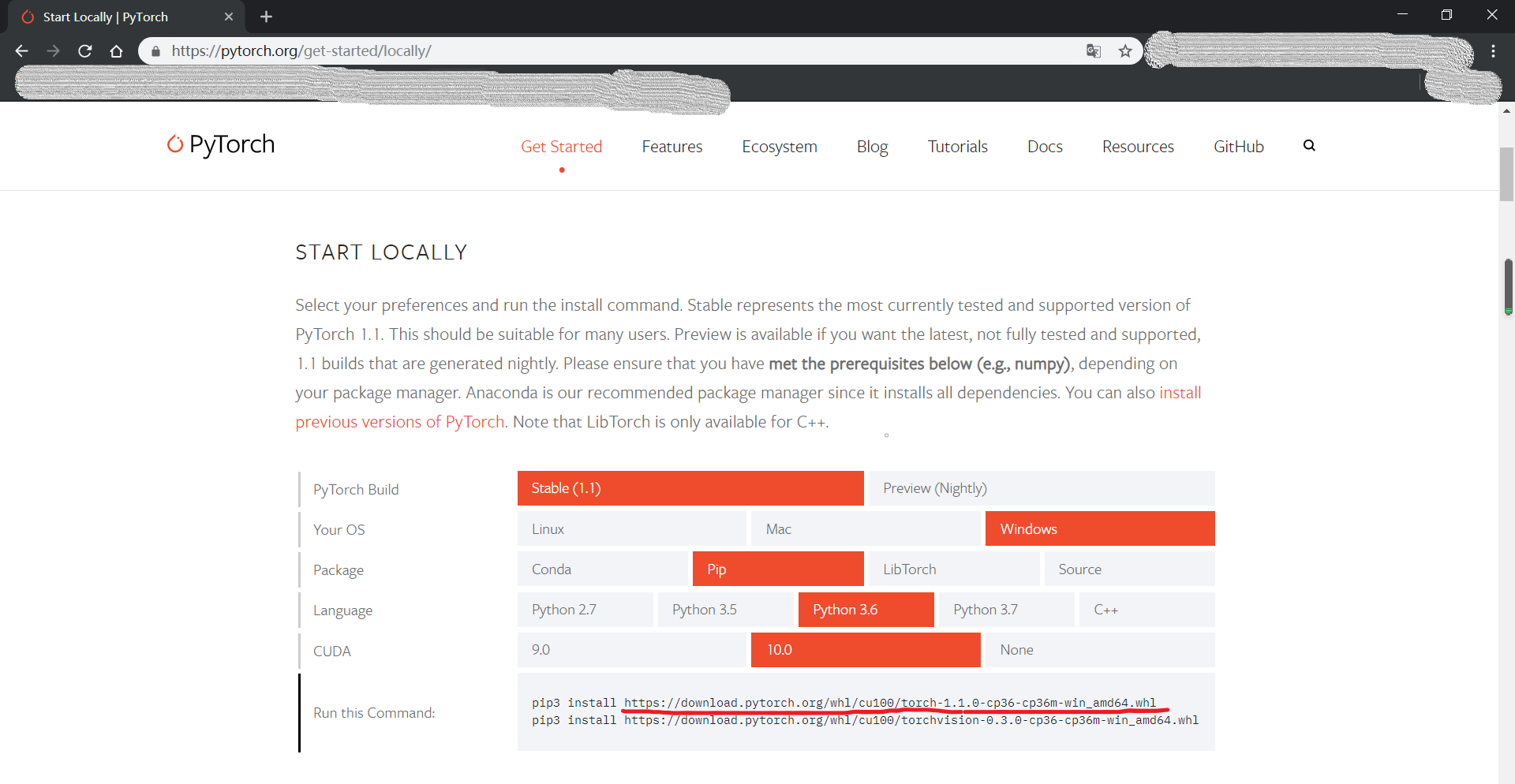Open the Tutorials nav item
This screenshot has width=1515, height=784.
pyautogui.click(x=958, y=147)
